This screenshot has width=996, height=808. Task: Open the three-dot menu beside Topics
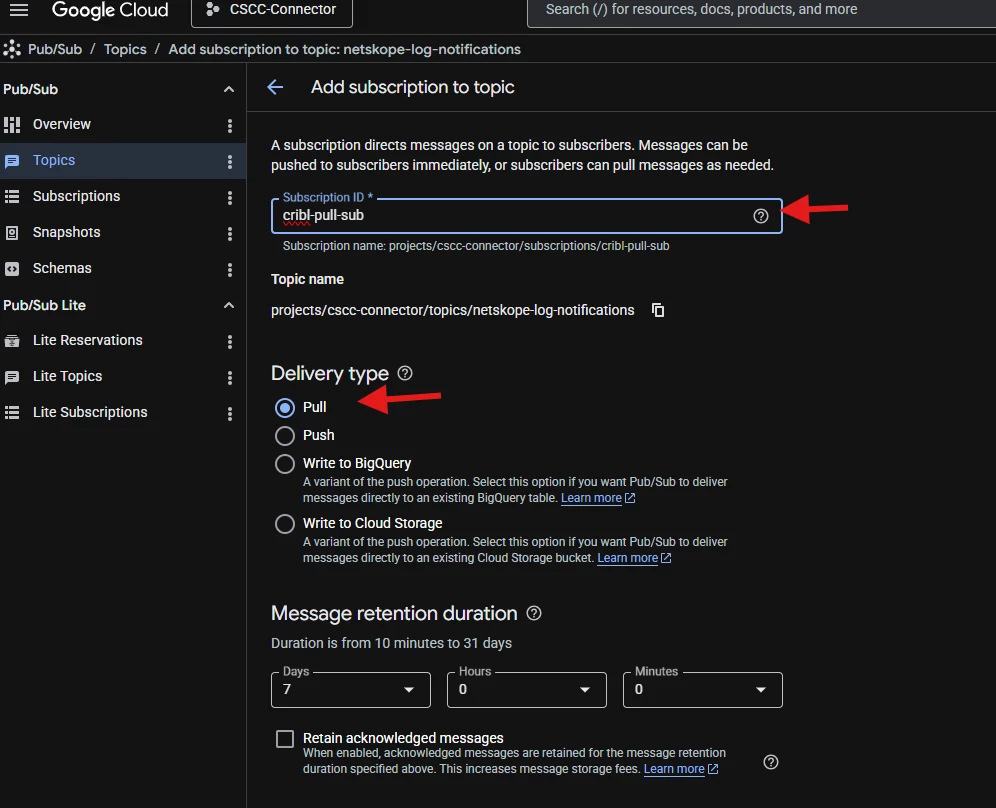(x=229, y=162)
